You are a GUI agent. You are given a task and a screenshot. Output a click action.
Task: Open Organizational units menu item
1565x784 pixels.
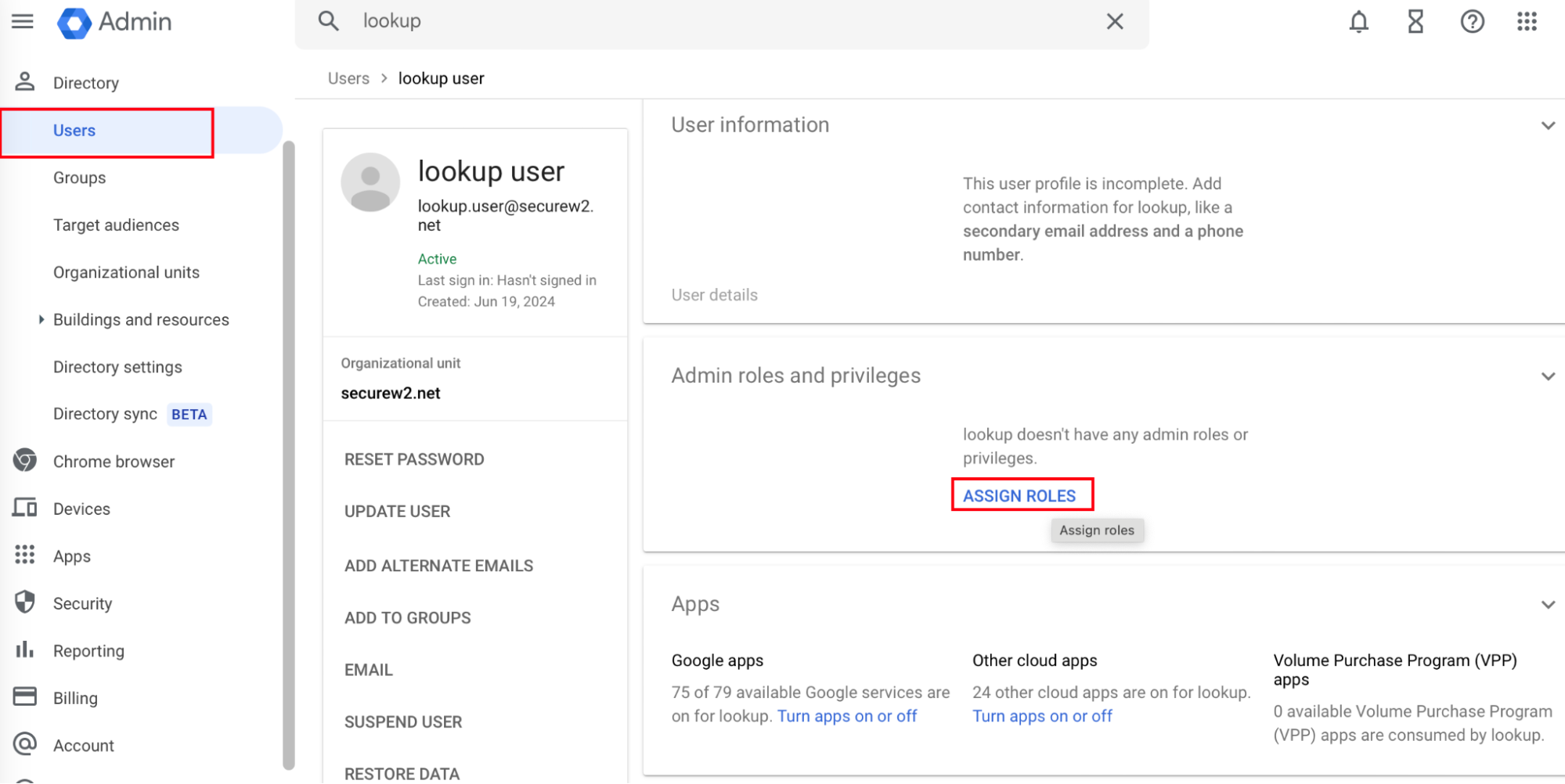(126, 272)
